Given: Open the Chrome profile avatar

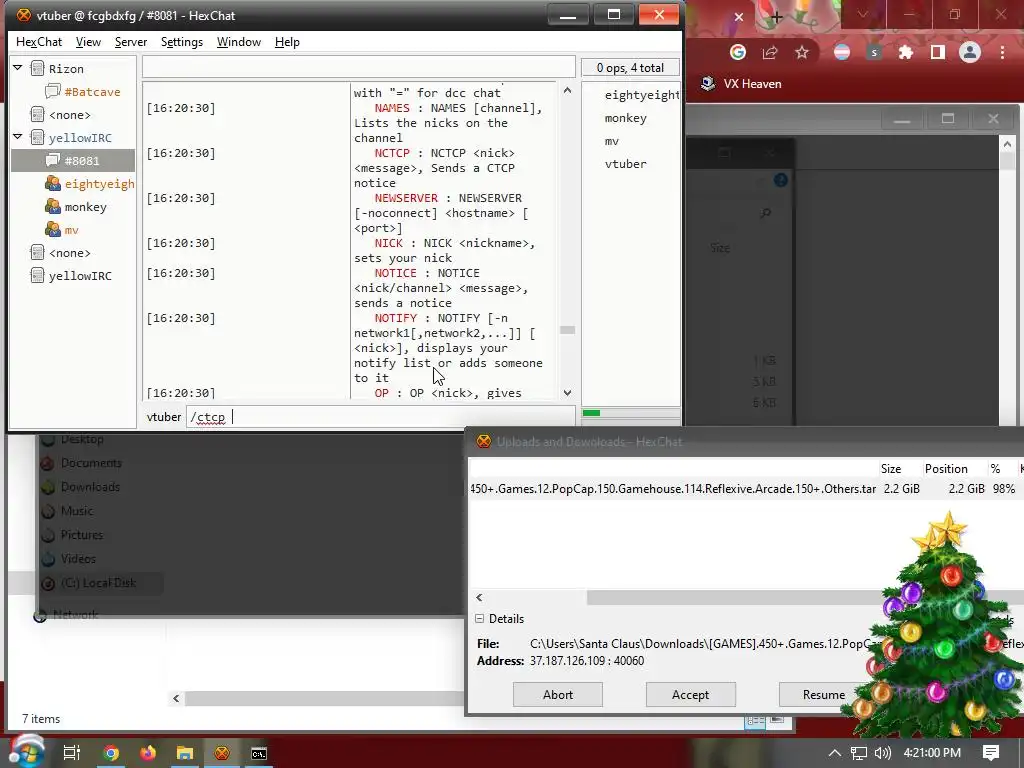Looking at the screenshot, I should (x=970, y=52).
